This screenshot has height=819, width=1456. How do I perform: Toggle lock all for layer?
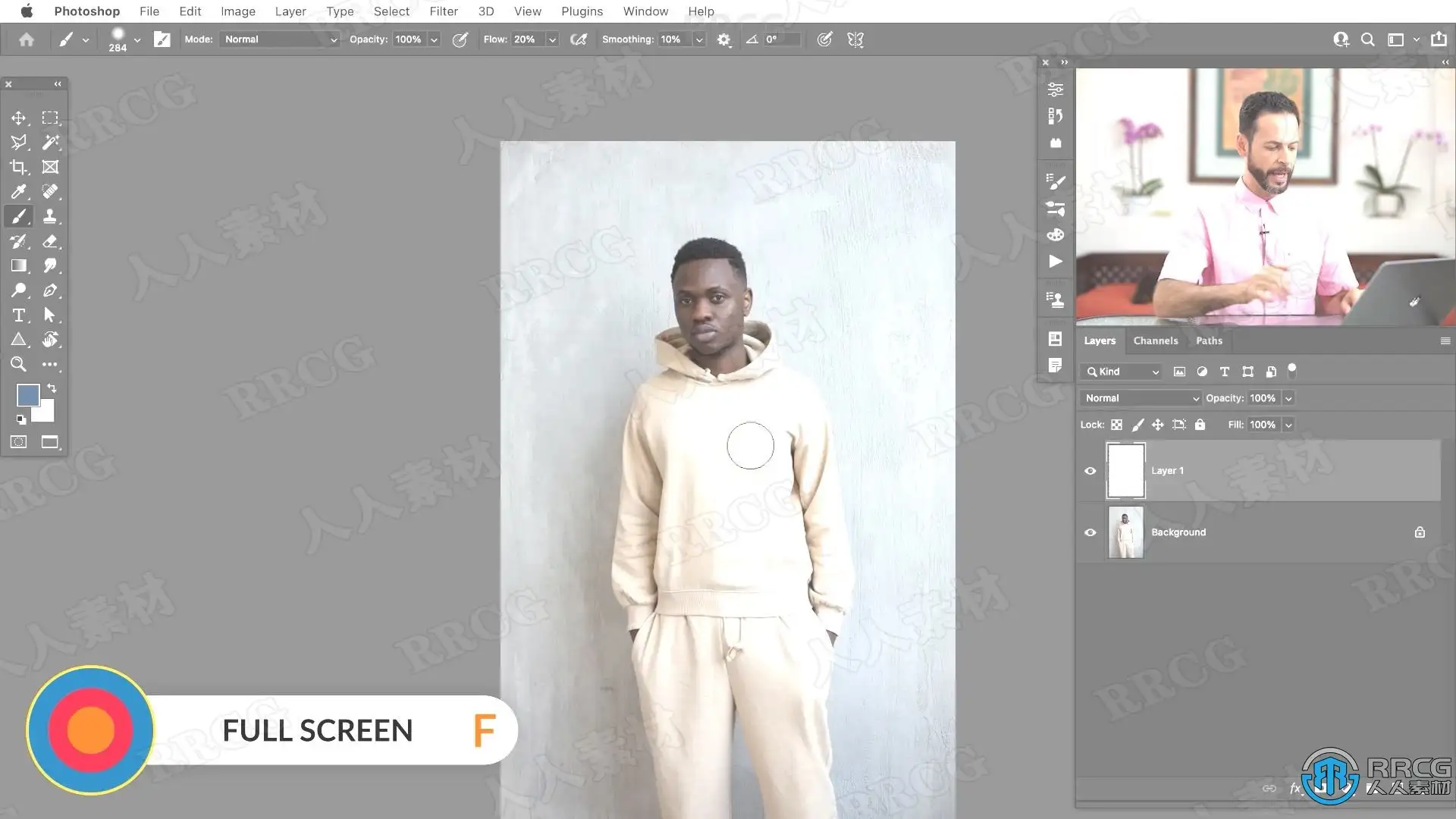(1200, 425)
